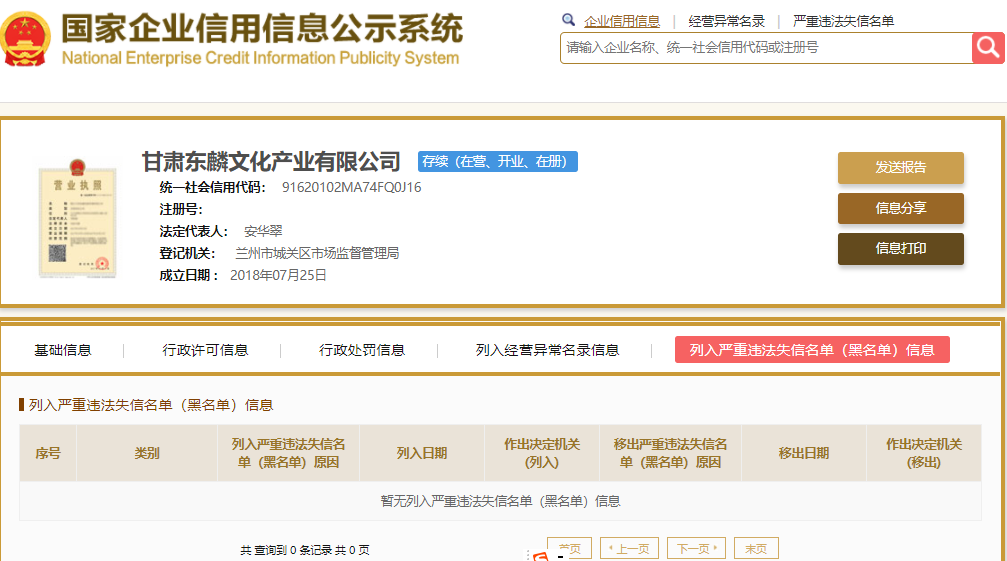Click the national emblem logo
The height and width of the screenshot is (561, 1007).
pyautogui.click(x=24, y=39)
